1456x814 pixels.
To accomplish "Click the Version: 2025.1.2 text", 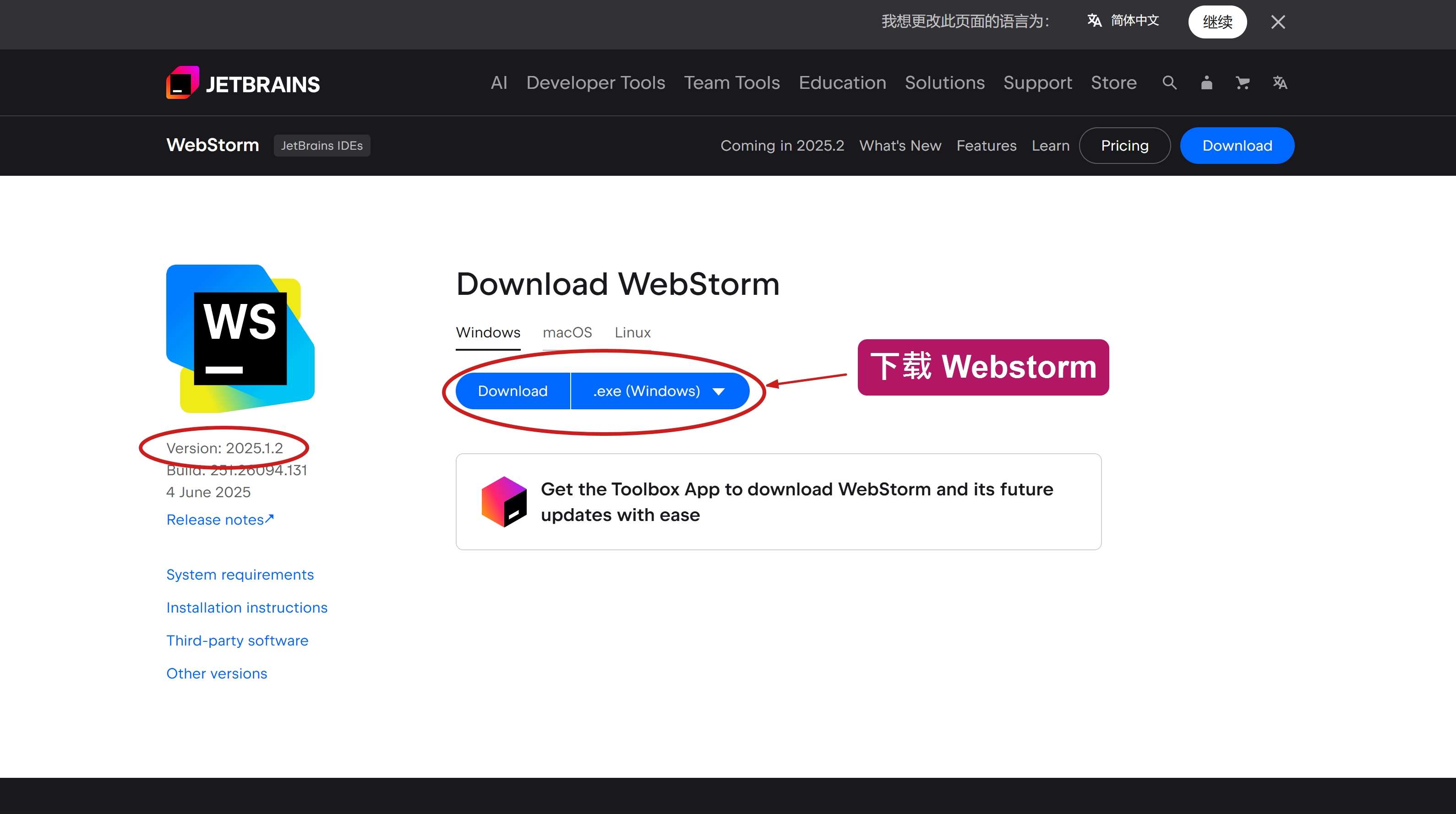I will coord(224,448).
